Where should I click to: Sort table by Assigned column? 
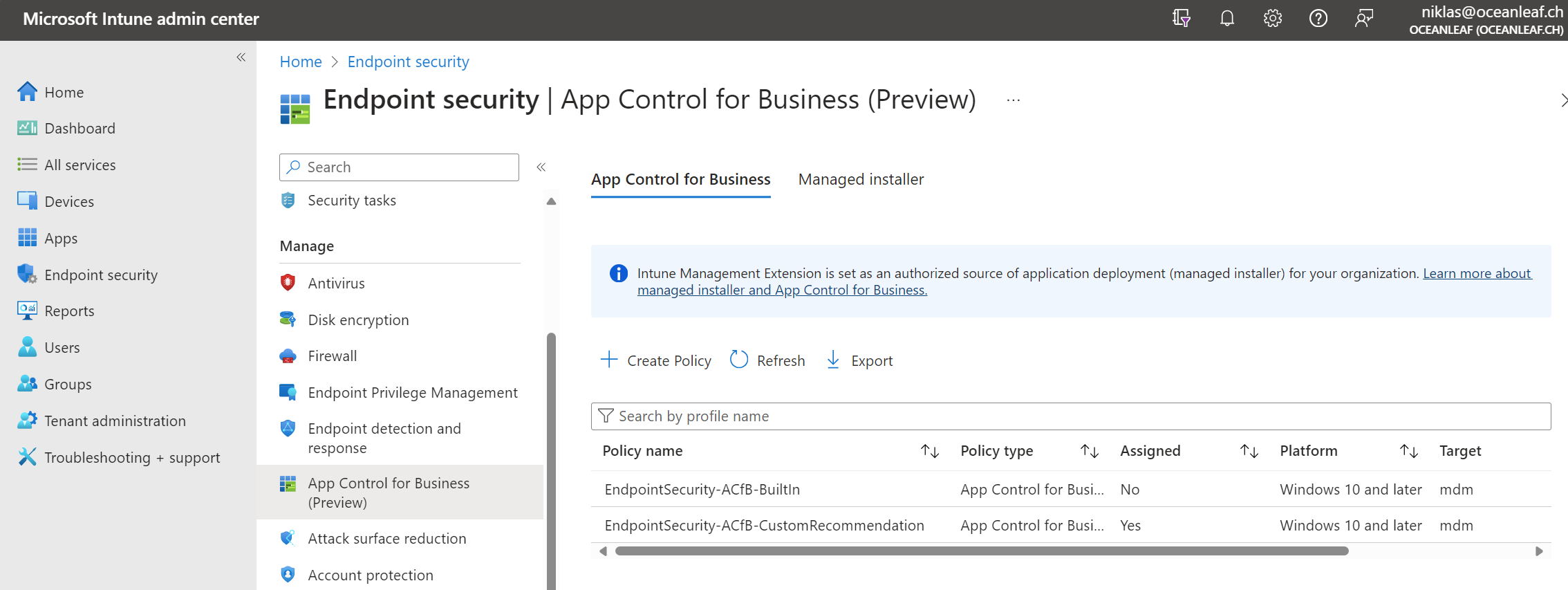click(1249, 451)
